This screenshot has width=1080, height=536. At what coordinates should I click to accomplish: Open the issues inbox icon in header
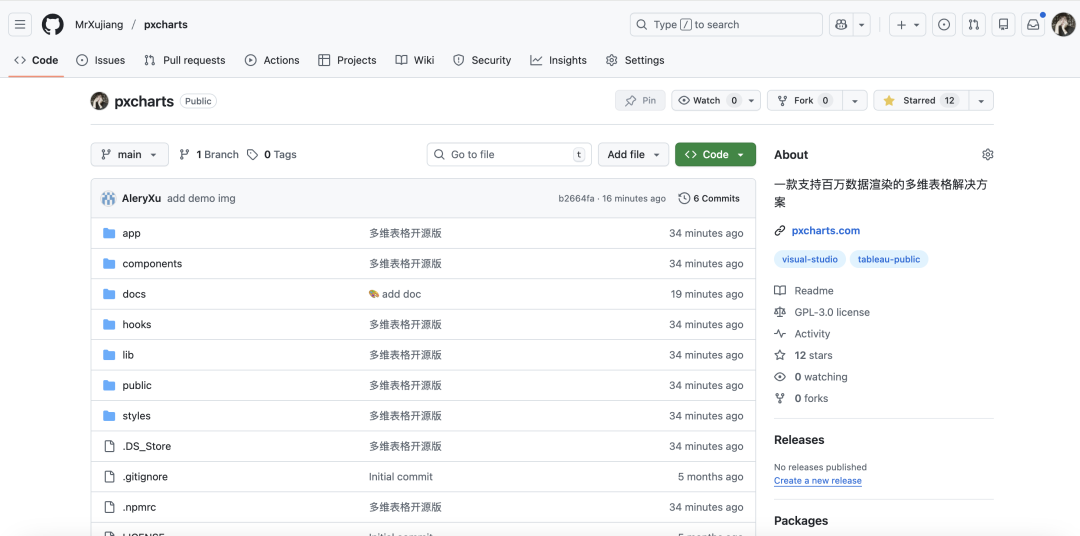point(944,25)
